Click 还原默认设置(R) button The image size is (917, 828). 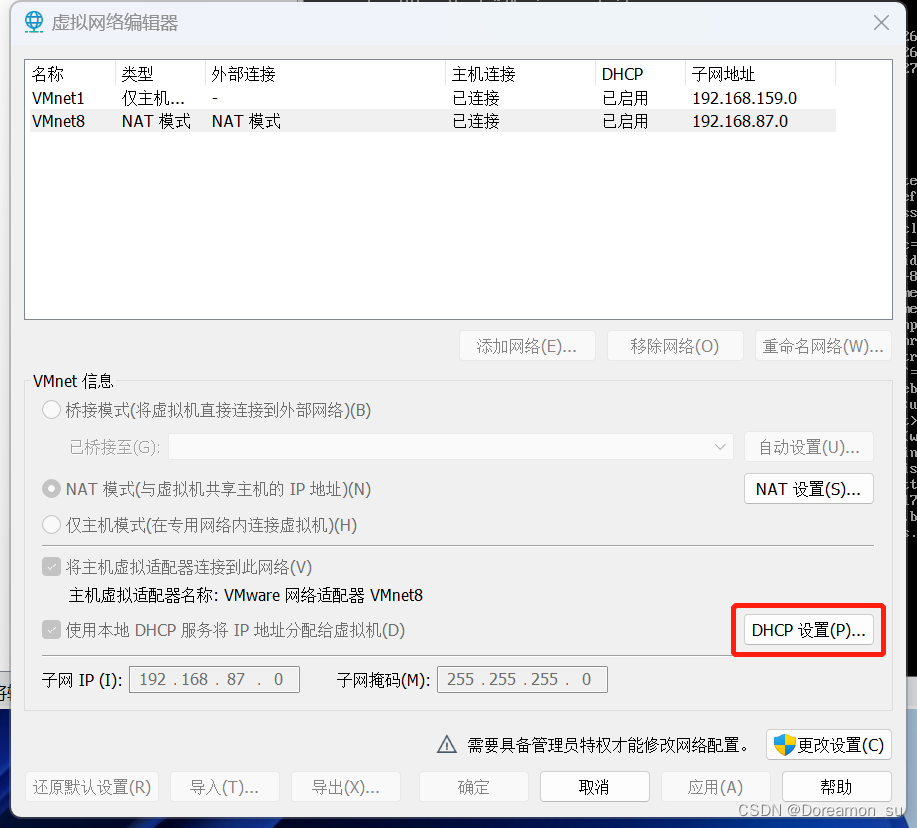coord(92,787)
